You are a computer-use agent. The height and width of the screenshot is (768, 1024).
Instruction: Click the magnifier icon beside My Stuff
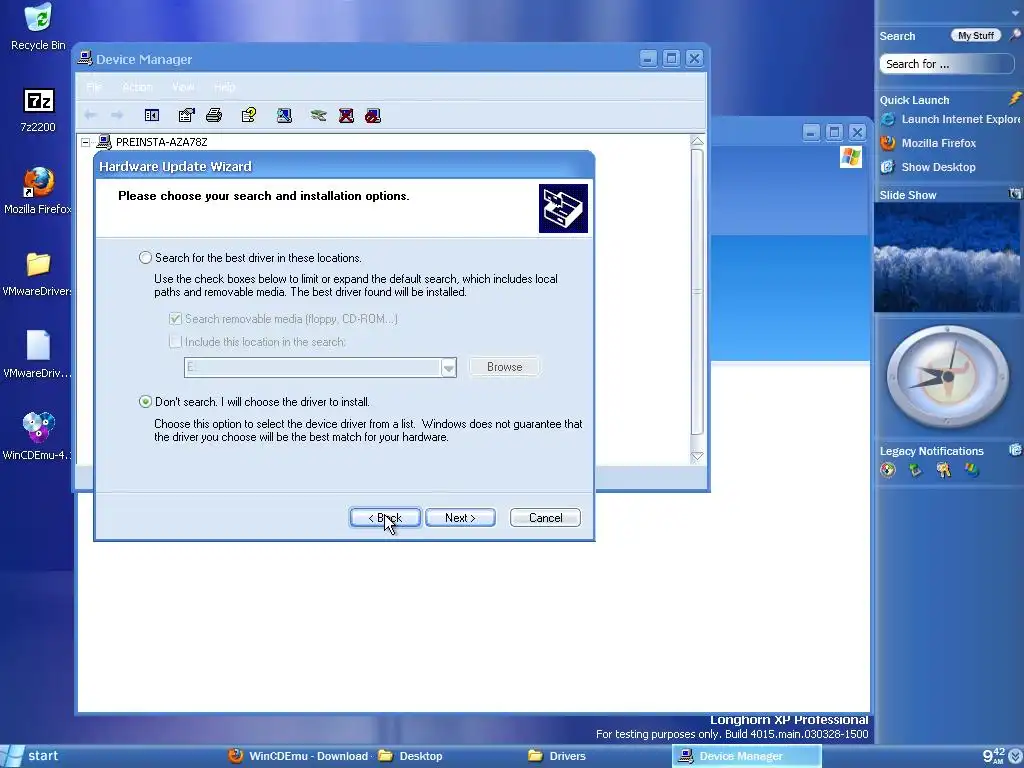tap(1014, 35)
